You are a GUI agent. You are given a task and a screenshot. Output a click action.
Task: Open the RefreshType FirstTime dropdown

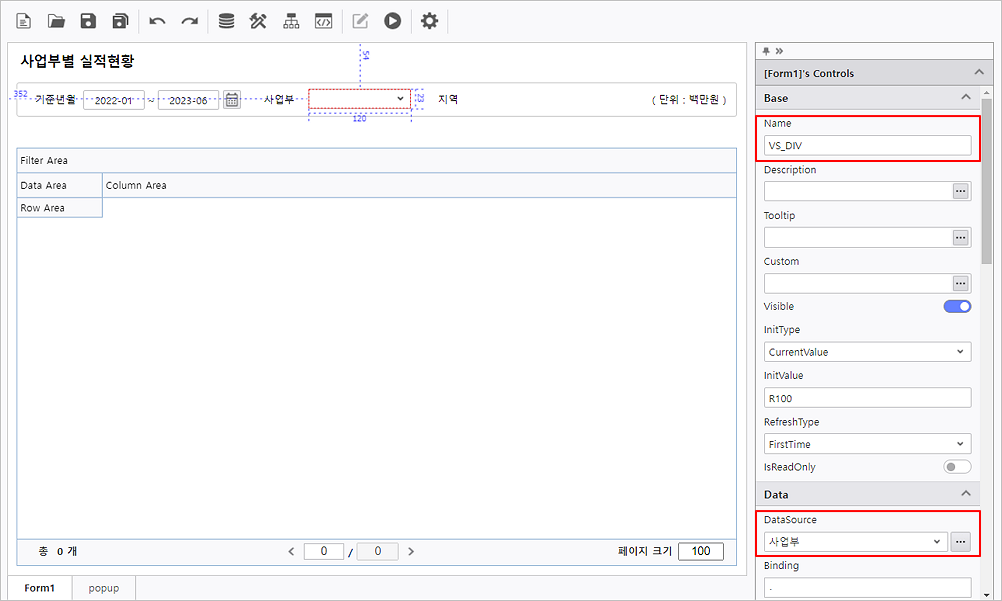tap(867, 444)
